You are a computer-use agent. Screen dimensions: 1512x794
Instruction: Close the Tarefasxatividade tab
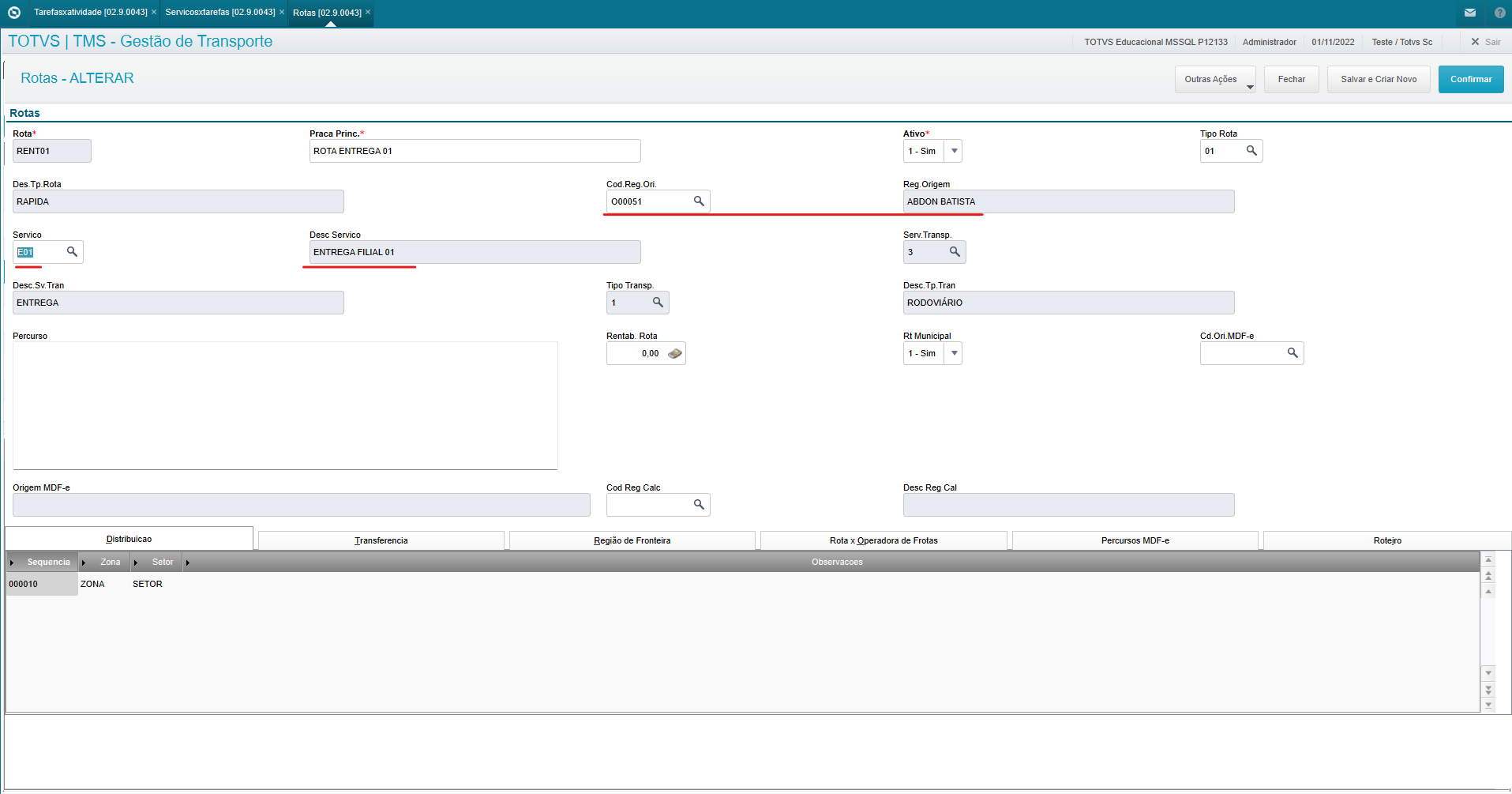154,13
